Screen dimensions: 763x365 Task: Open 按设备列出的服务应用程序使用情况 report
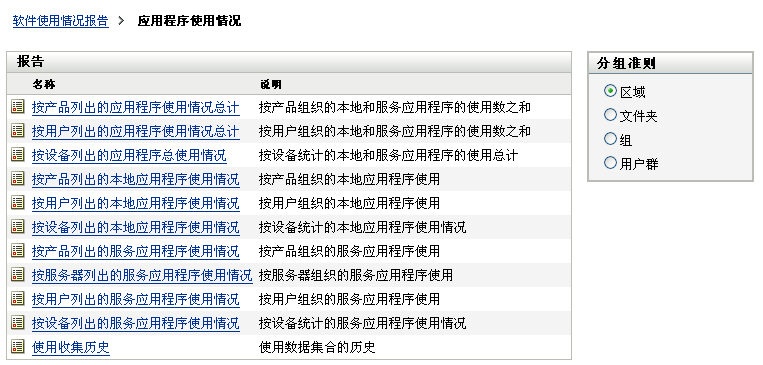(136, 323)
